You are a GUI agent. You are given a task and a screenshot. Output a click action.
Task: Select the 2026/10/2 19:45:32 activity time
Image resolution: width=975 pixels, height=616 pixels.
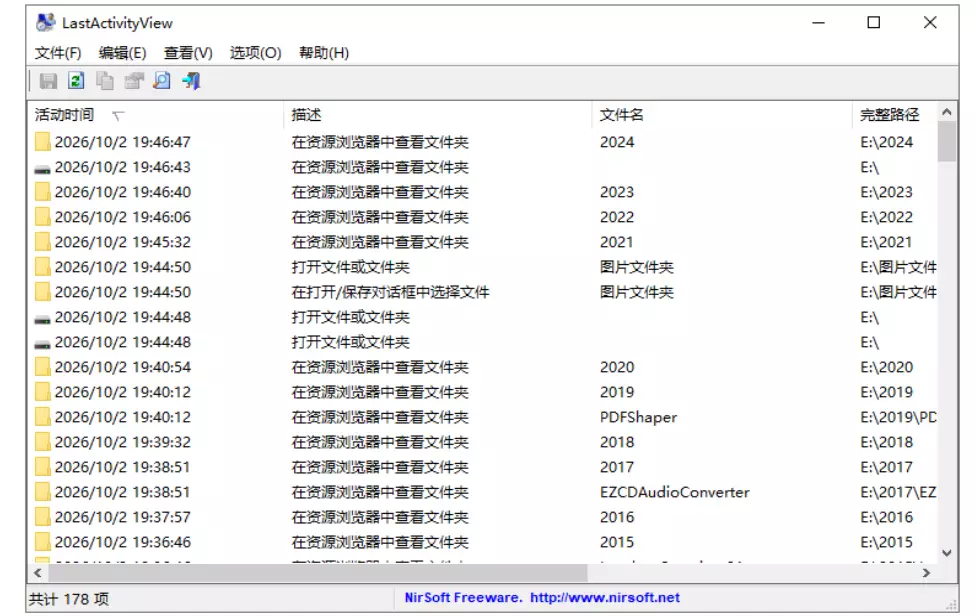tap(122, 242)
